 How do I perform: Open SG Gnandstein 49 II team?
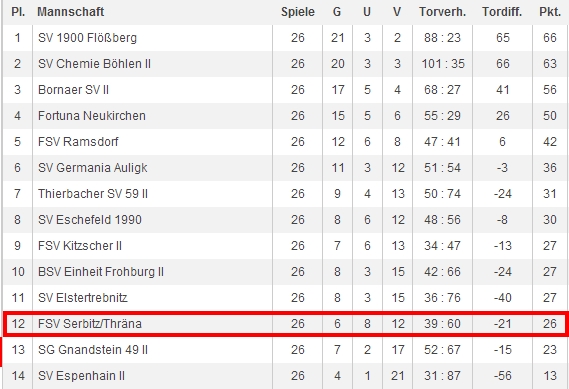[93, 350]
